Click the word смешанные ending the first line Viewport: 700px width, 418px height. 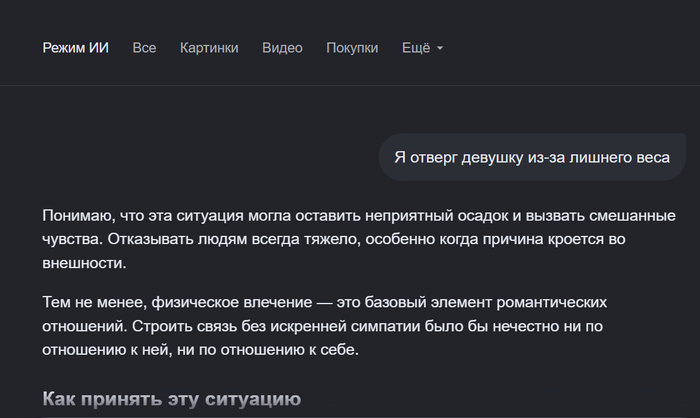coord(633,216)
